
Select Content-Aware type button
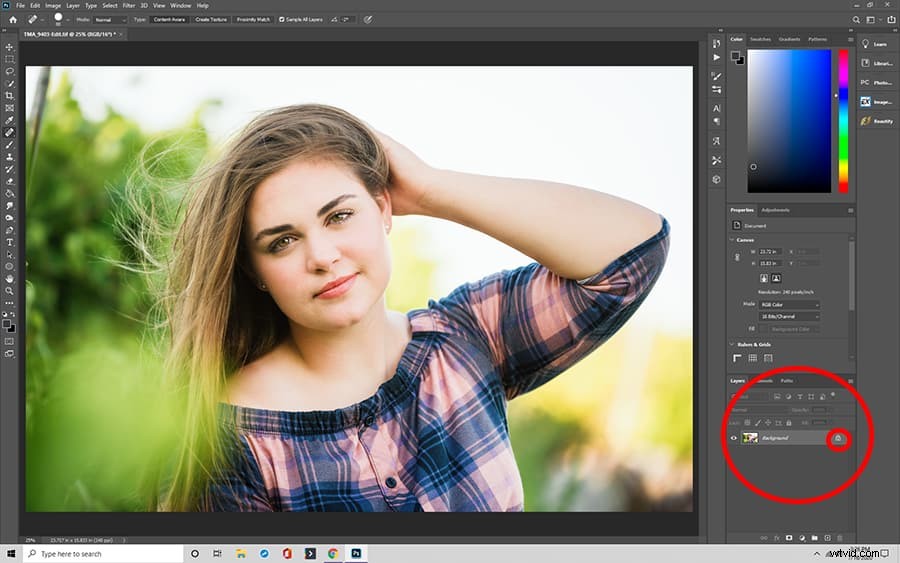coord(169,20)
